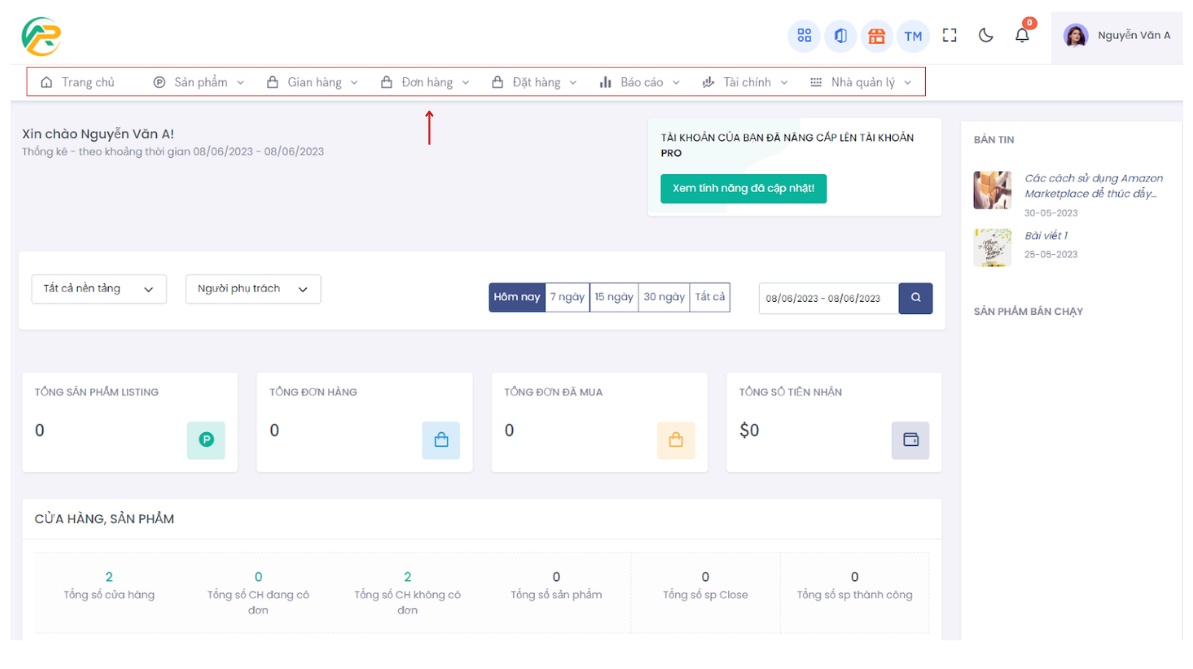The height and width of the screenshot is (669, 1193).
Task: Click Xem tính năng đã cập nhật button
Action: (743, 188)
